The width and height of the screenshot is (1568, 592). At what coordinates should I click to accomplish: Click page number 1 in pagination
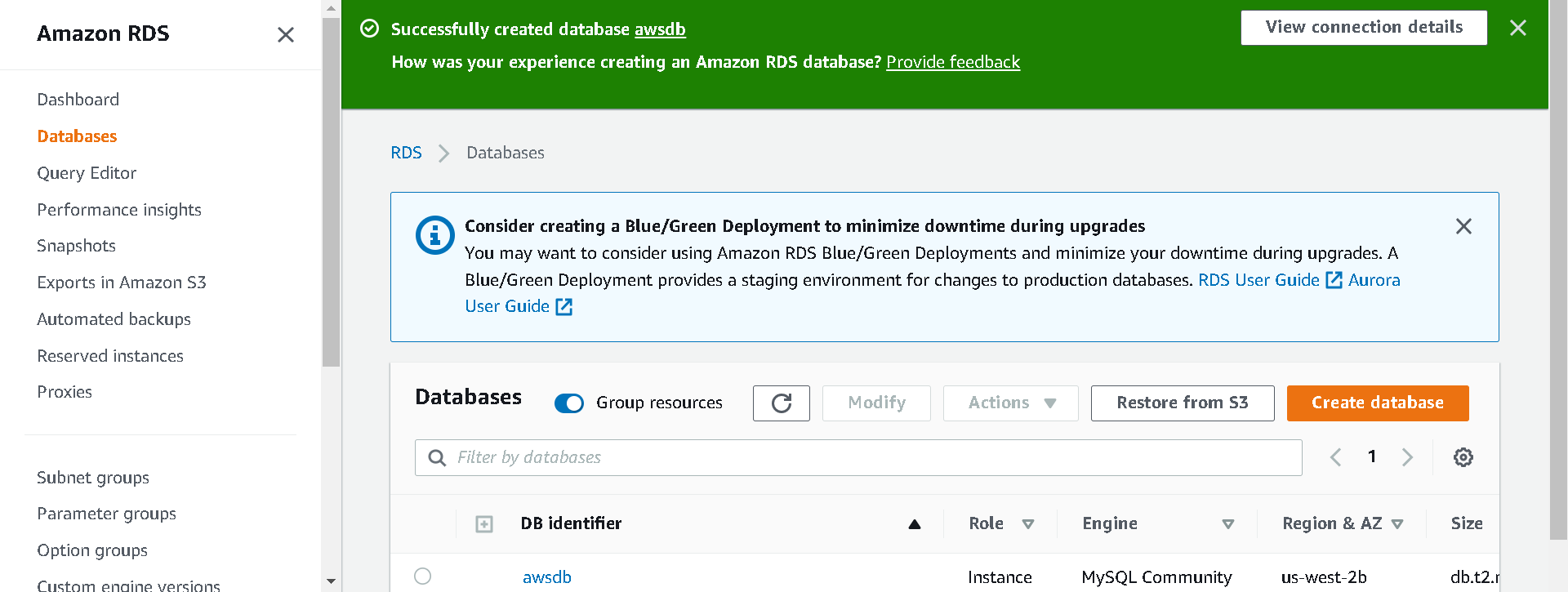1372,456
